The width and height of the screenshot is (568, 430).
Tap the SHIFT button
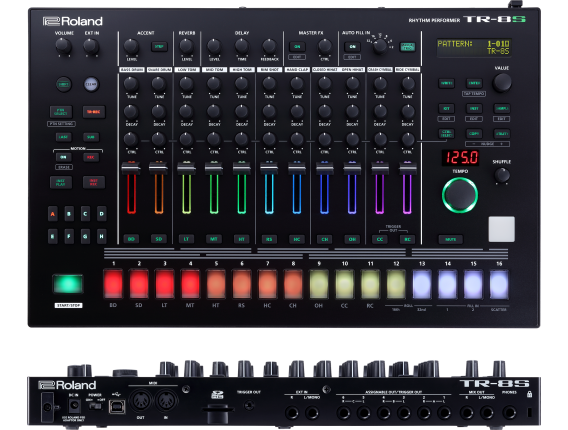point(64,84)
